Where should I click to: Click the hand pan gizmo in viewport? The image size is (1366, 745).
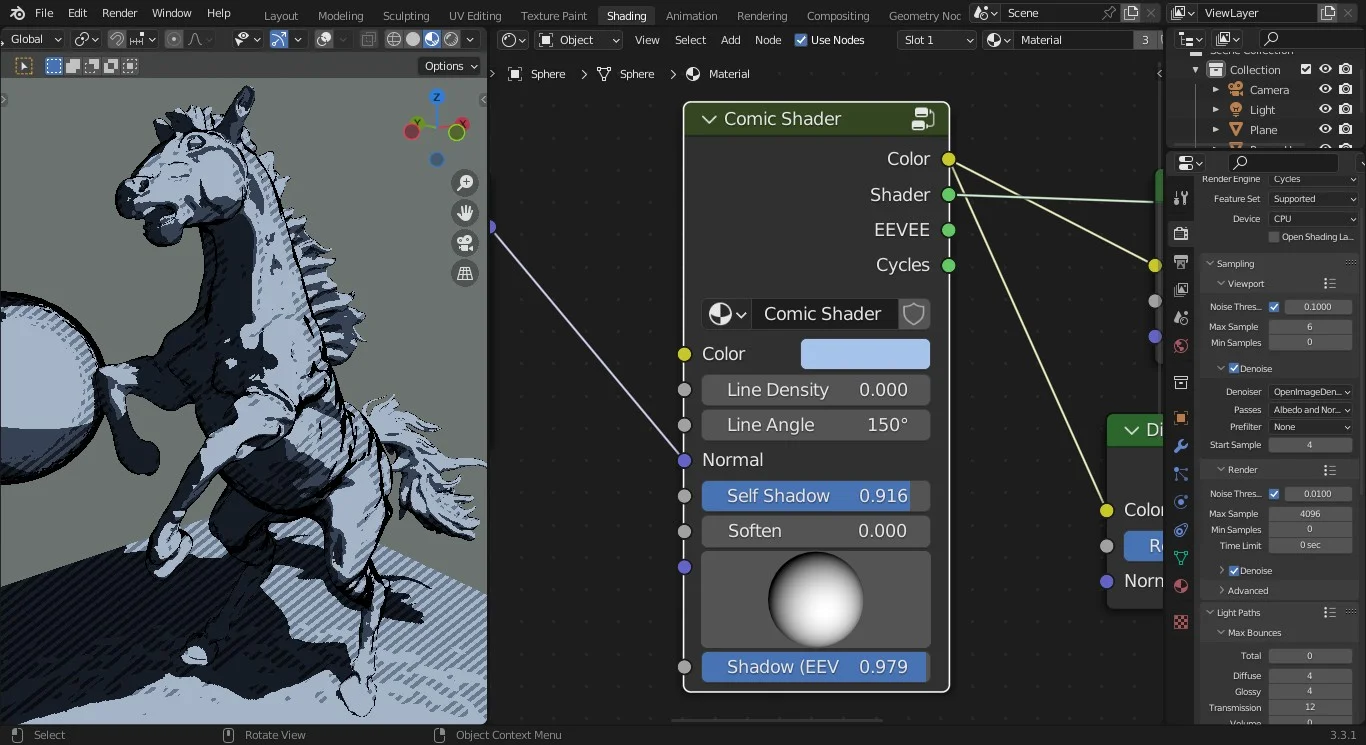point(464,212)
